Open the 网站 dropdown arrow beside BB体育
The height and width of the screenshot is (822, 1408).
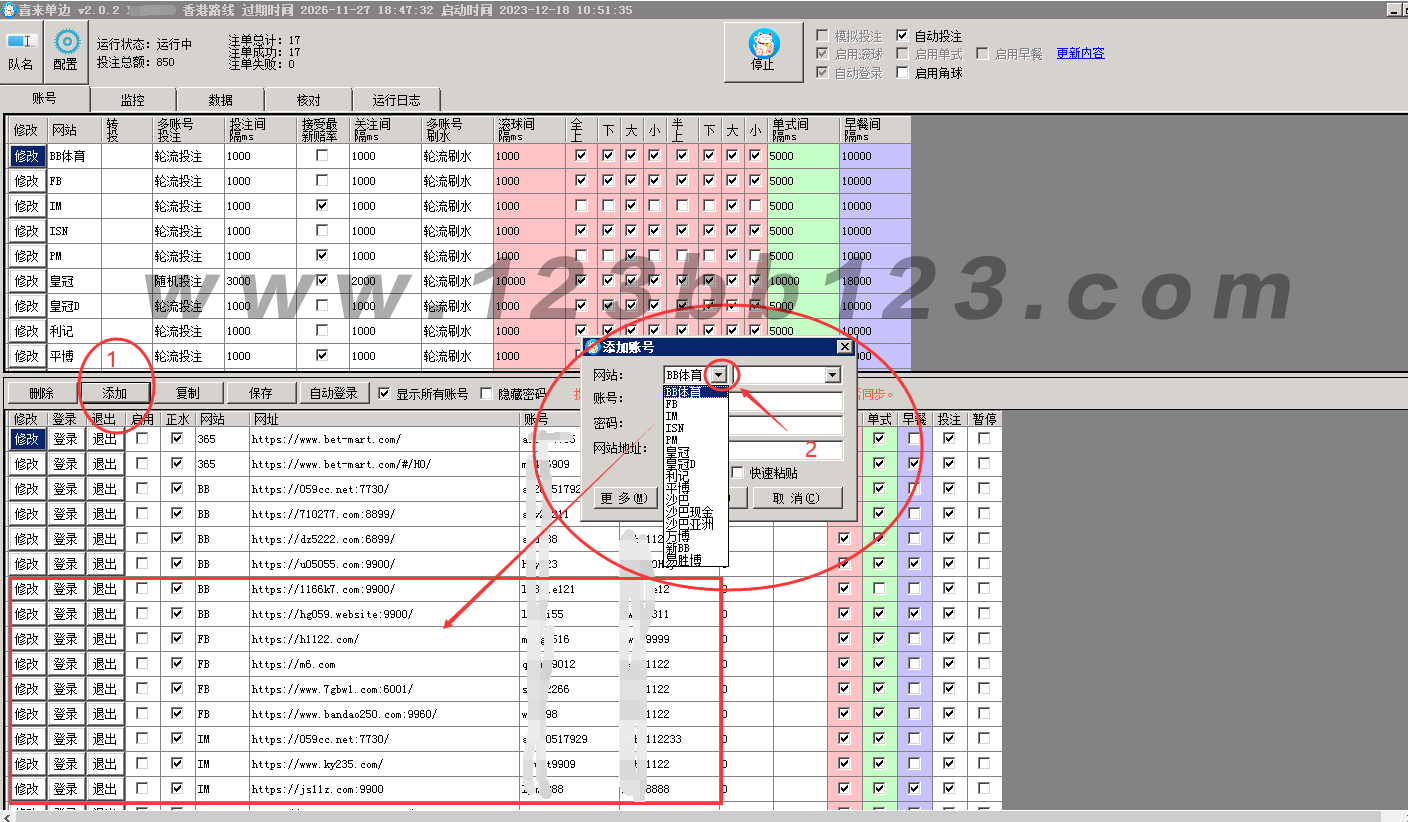718,375
